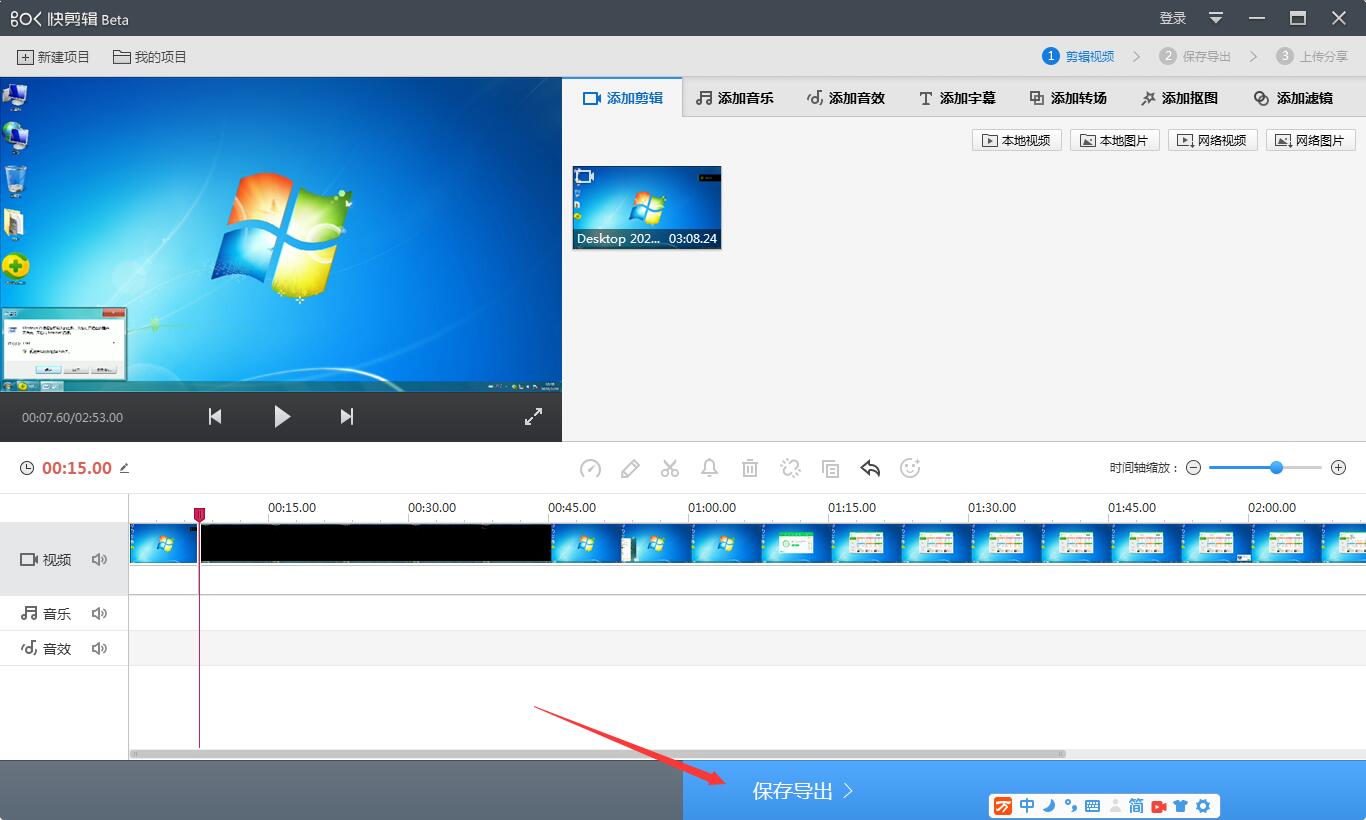Click the bell marker icon
The width and height of the screenshot is (1366, 820).
[x=710, y=468]
